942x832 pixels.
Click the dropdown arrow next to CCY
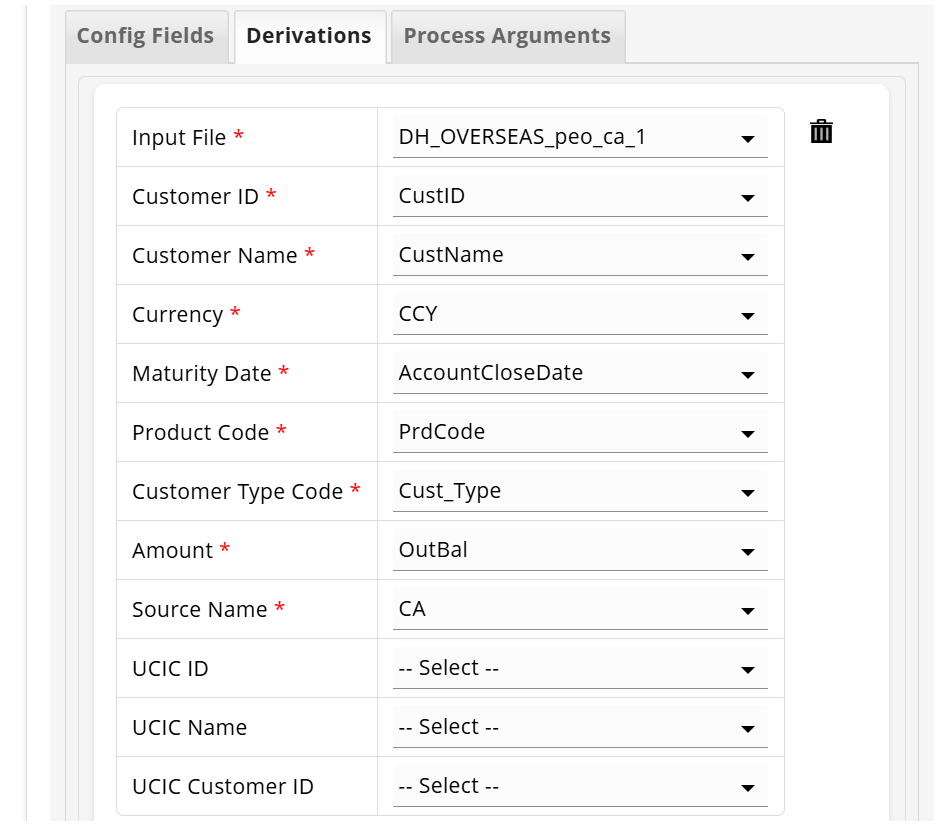748,317
